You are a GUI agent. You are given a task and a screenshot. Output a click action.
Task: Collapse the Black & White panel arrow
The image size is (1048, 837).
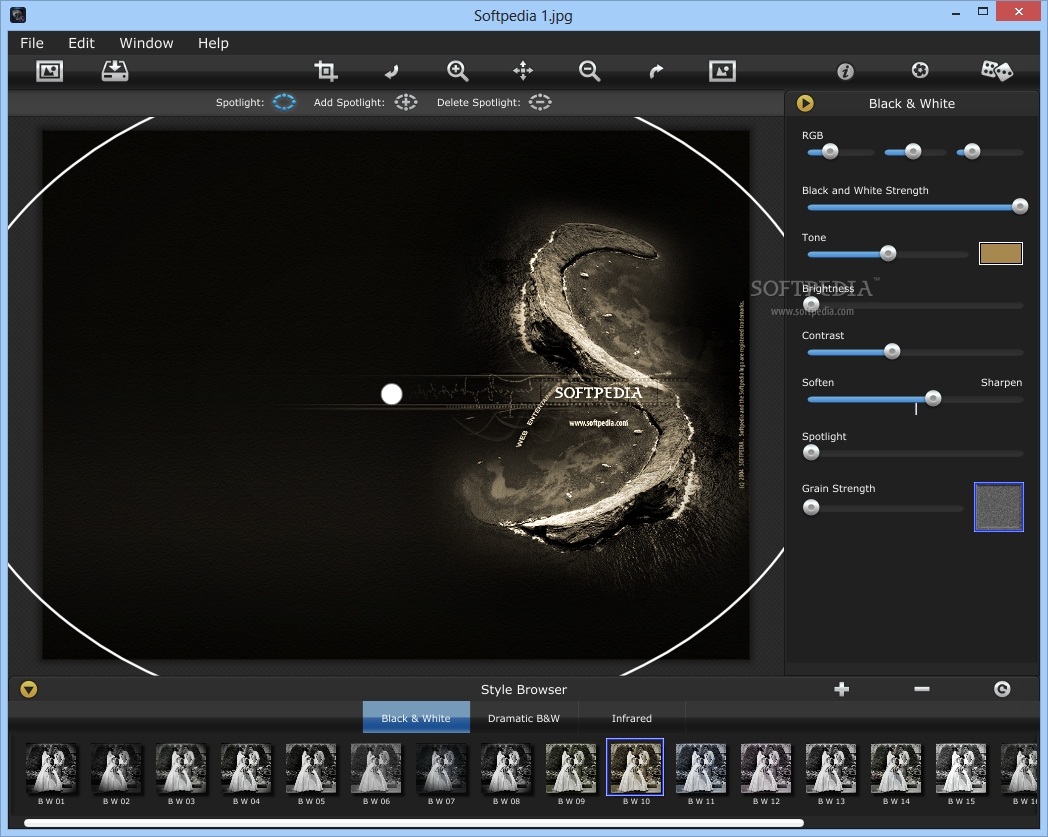click(805, 103)
